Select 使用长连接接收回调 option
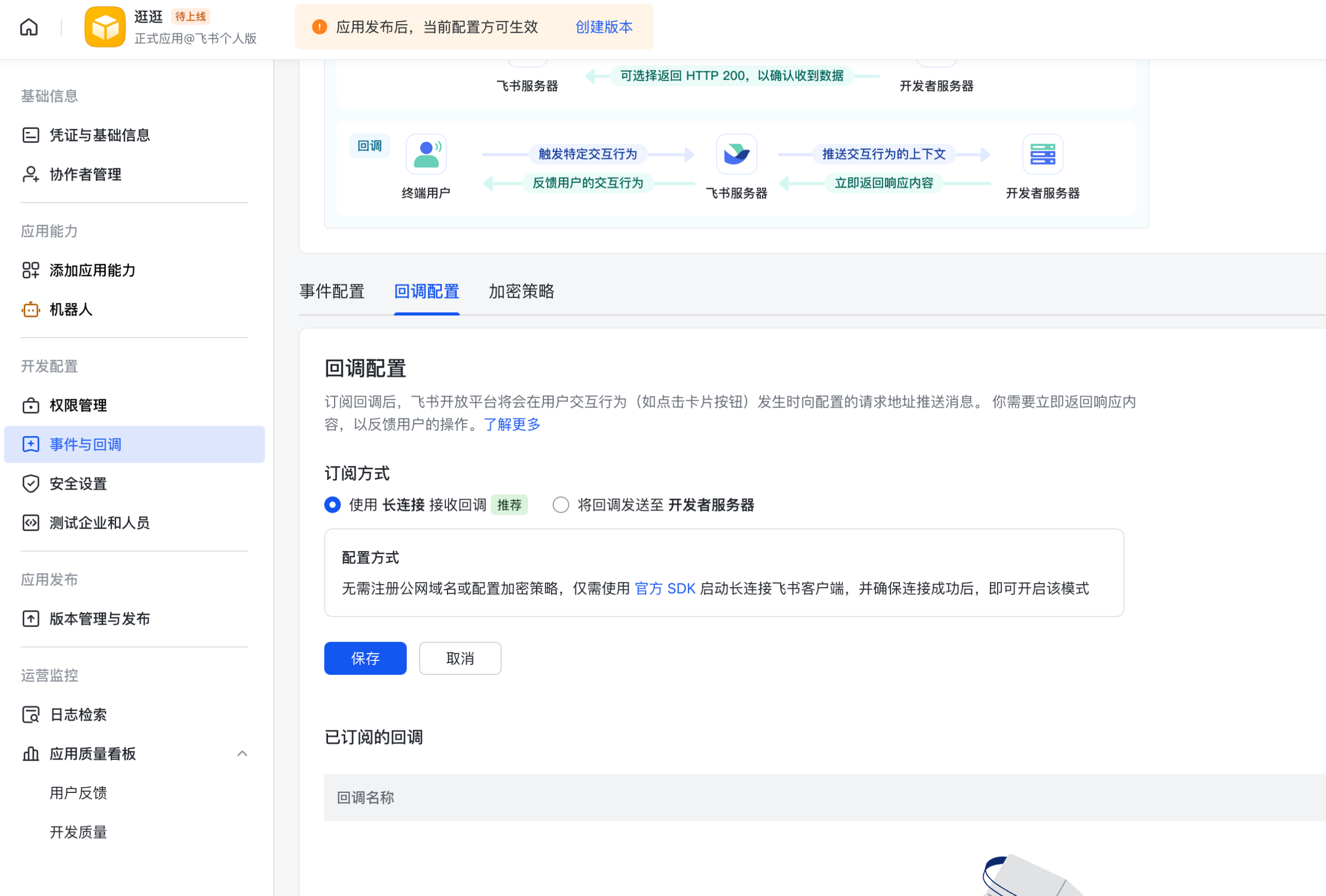1326x896 pixels. (333, 505)
